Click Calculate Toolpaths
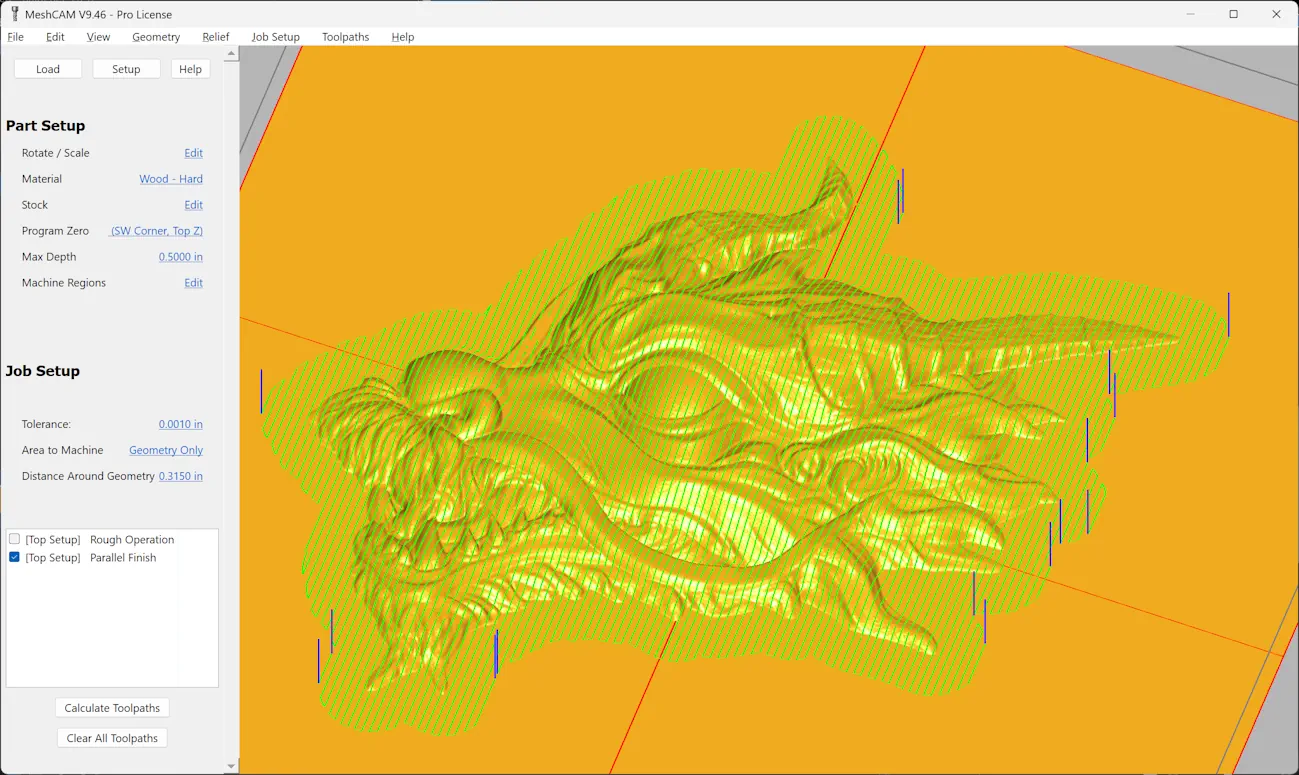1299x775 pixels. pos(112,707)
